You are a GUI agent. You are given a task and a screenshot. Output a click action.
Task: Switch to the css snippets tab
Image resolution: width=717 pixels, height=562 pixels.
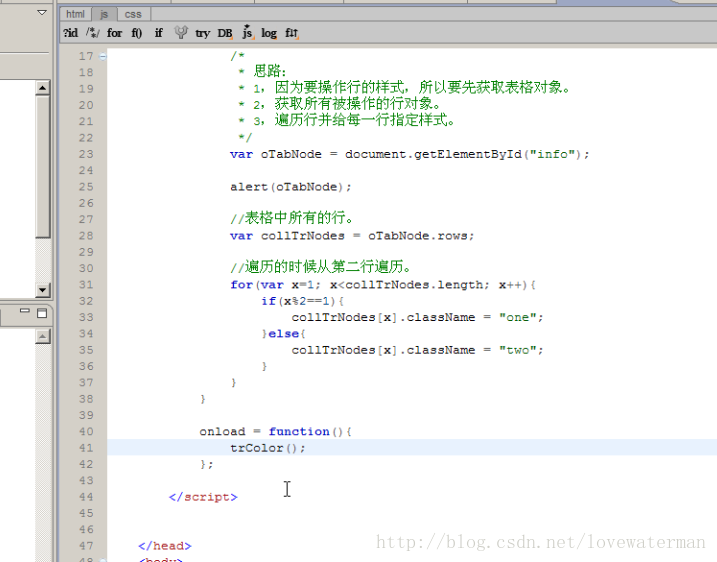[133, 14]
